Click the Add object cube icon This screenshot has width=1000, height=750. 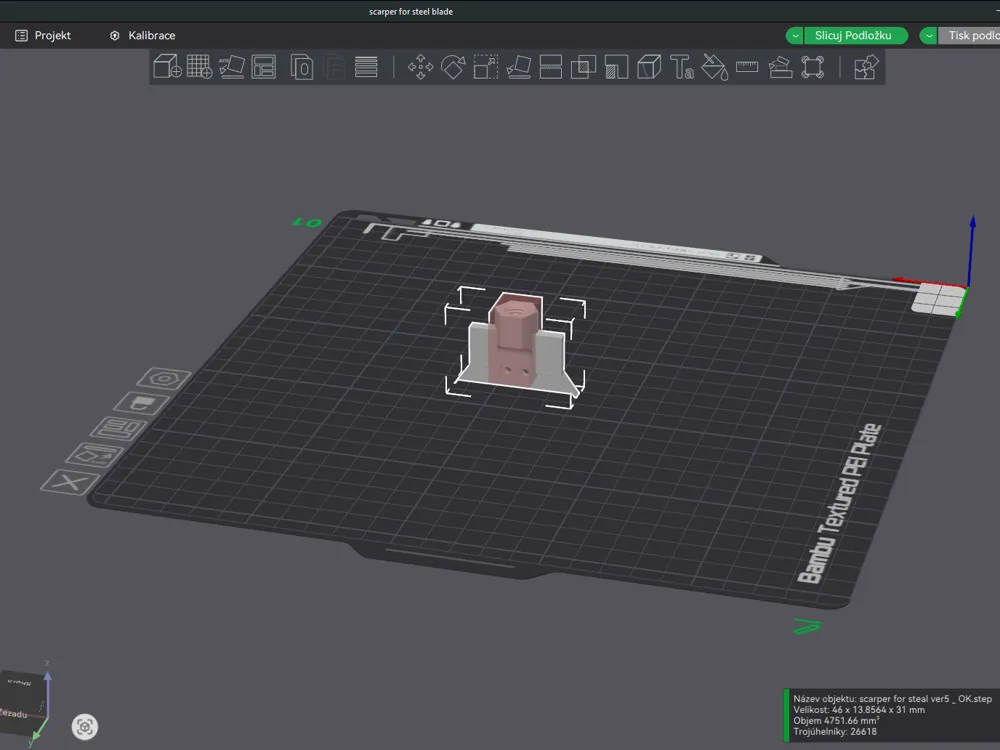click(x=167, y=67)
